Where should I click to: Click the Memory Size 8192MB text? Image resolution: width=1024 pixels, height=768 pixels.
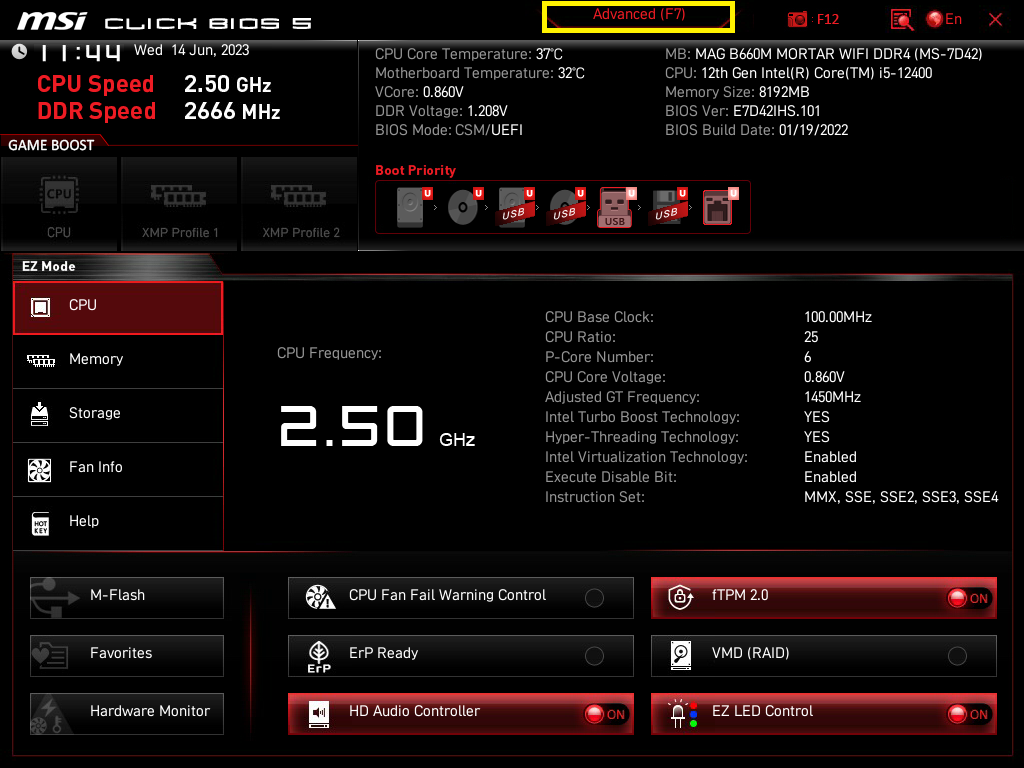[x=737, y=92]
